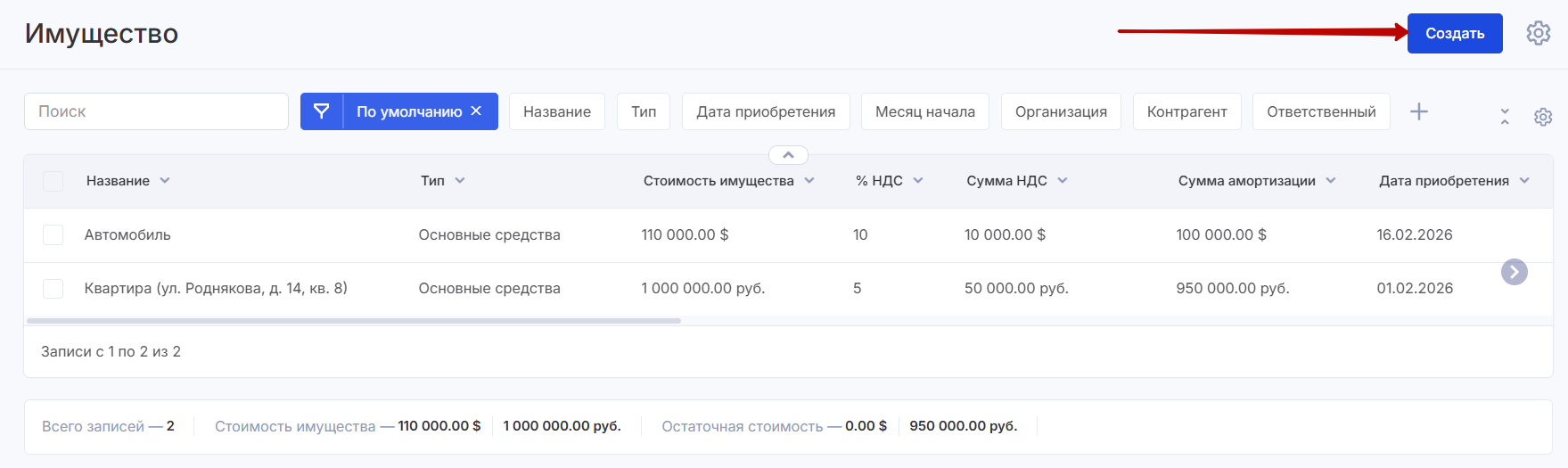
Task: Choose the Дата приобретения filter tab
Action: tap(765, 111)
